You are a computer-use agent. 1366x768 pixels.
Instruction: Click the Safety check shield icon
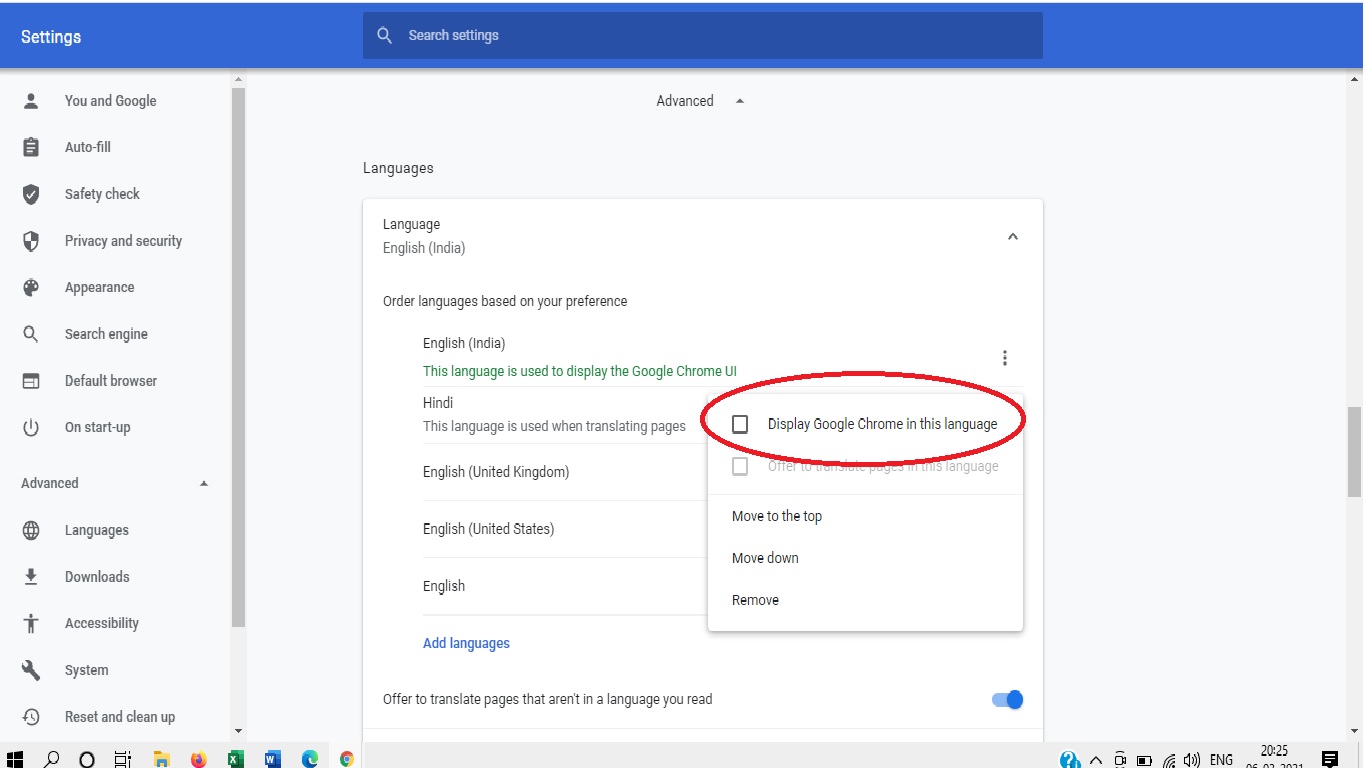coord(31,194)
